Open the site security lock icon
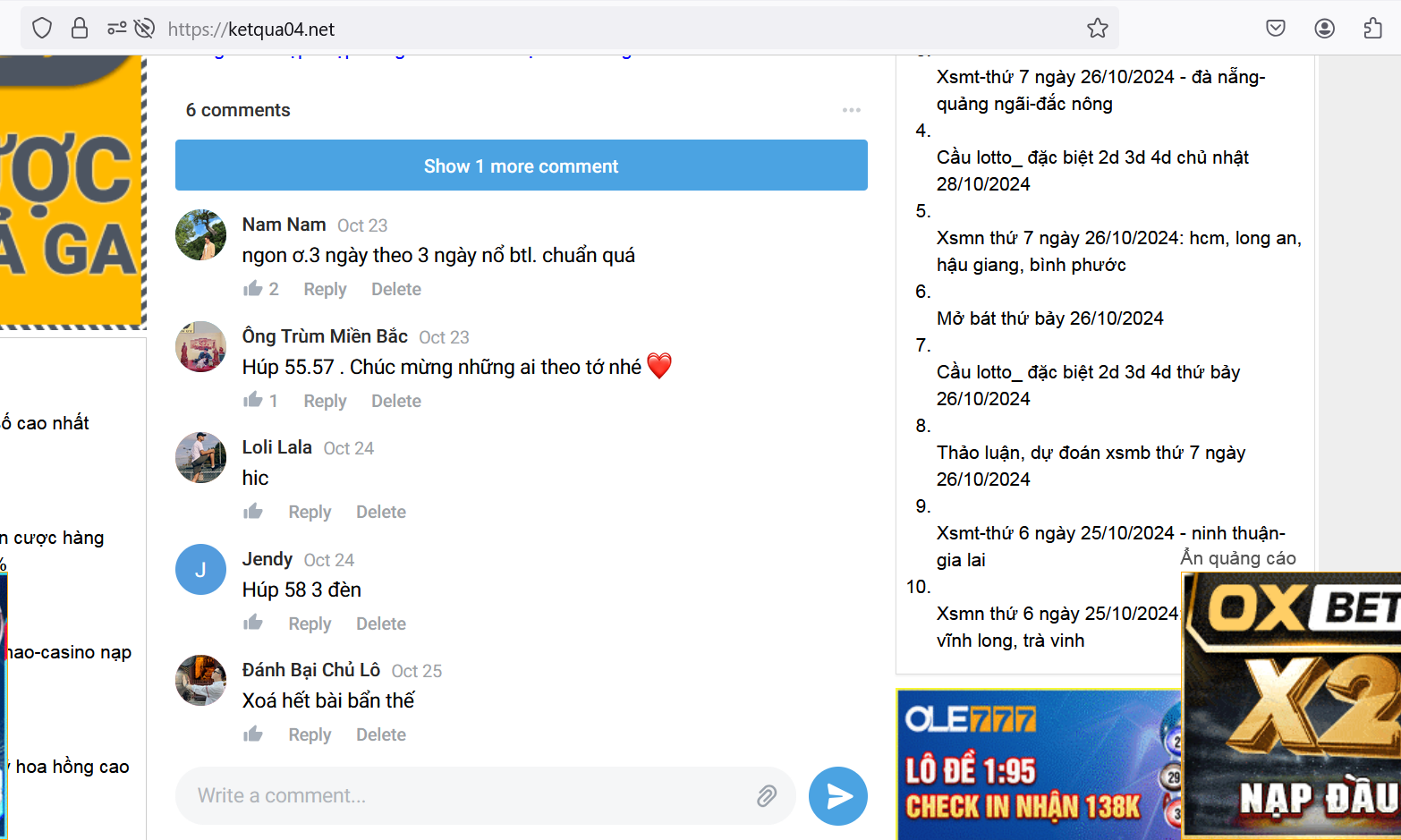This screenshot has height=840, width=1401. (80, 29)
